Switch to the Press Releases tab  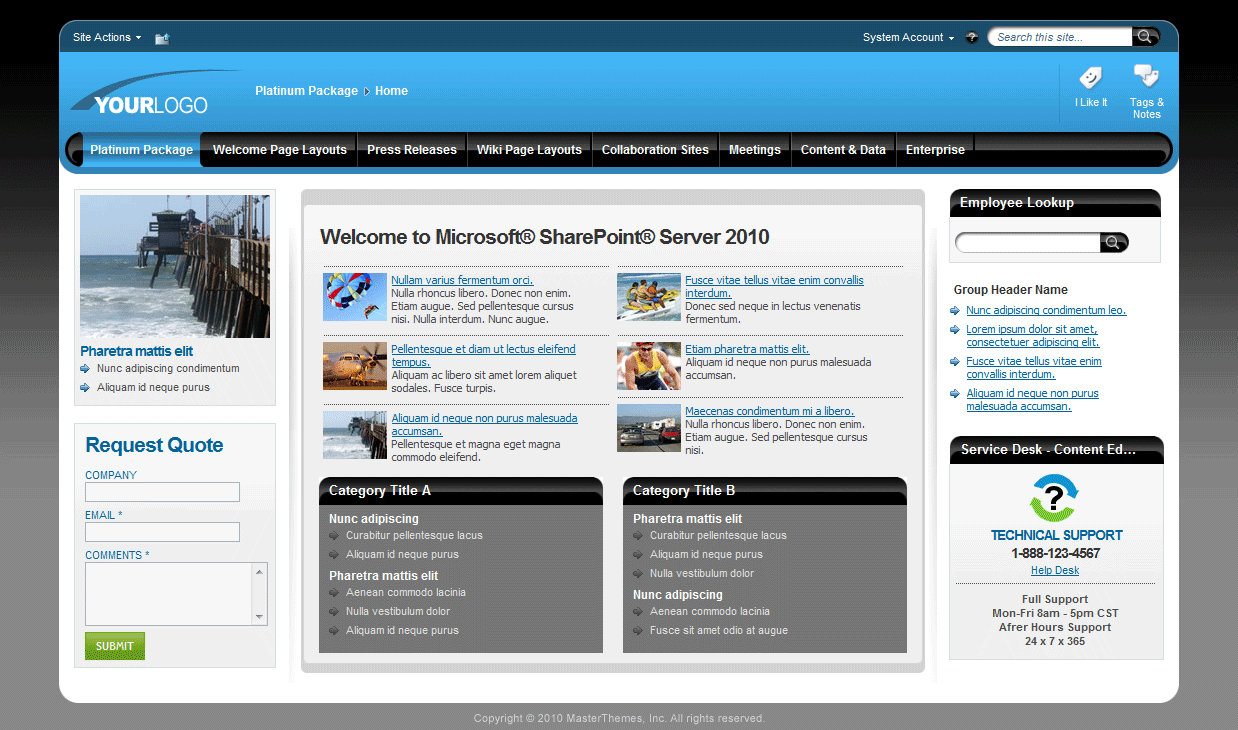(411, 149)
